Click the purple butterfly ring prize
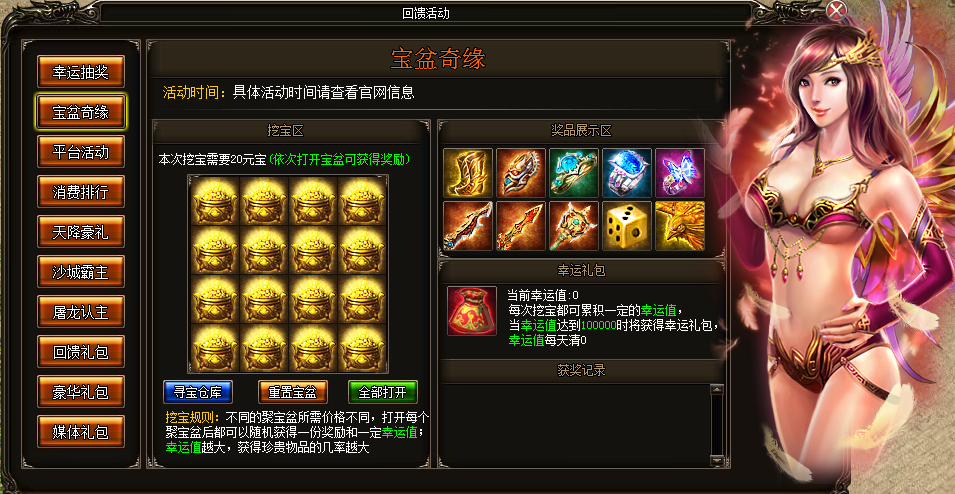Viewport: 955px width, 494px height. click(680, 172)
